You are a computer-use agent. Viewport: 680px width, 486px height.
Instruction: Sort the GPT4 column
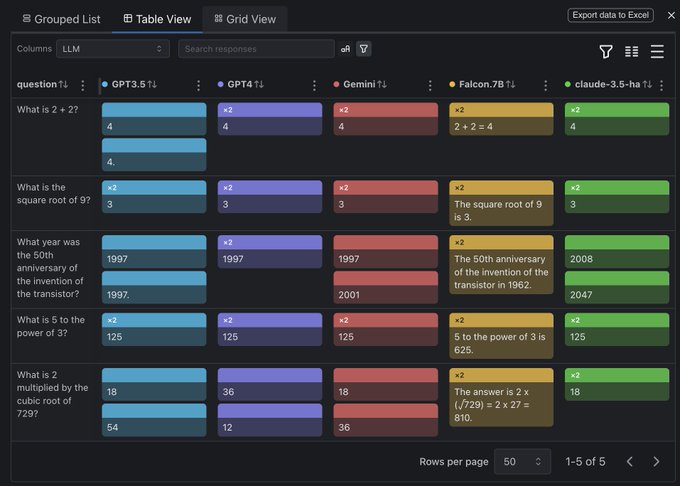(x=259, y=84)
